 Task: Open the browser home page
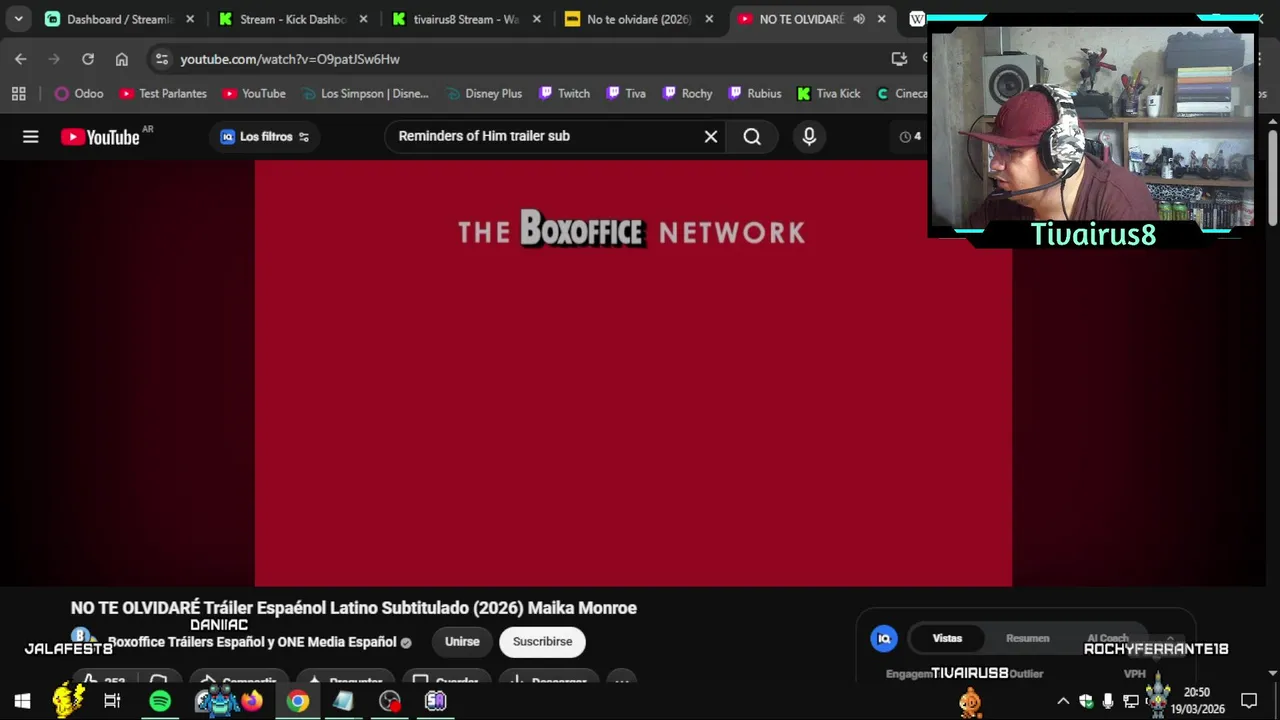(122, 59)
